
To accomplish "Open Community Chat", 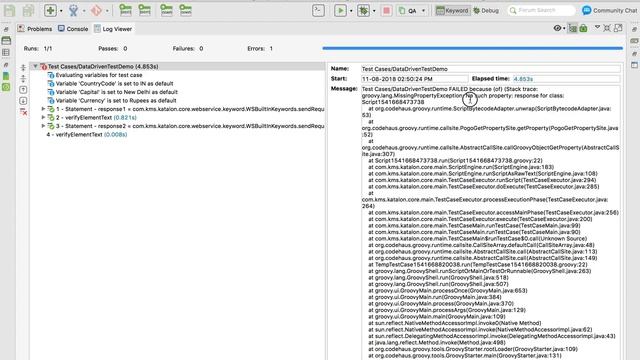I will (x=609, y=10).
